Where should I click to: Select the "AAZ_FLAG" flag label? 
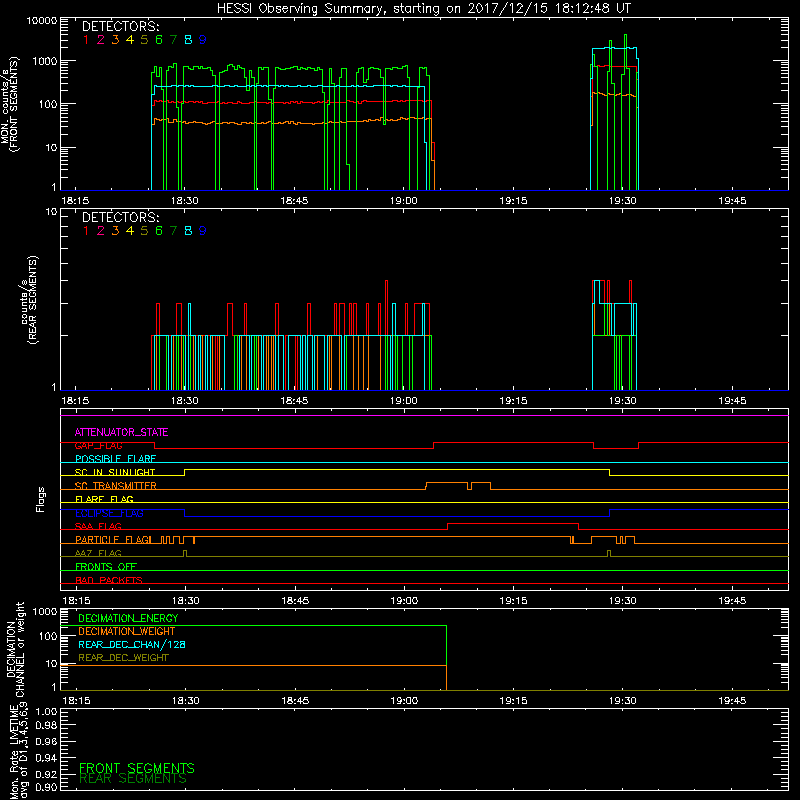click(x=98, y=553)
